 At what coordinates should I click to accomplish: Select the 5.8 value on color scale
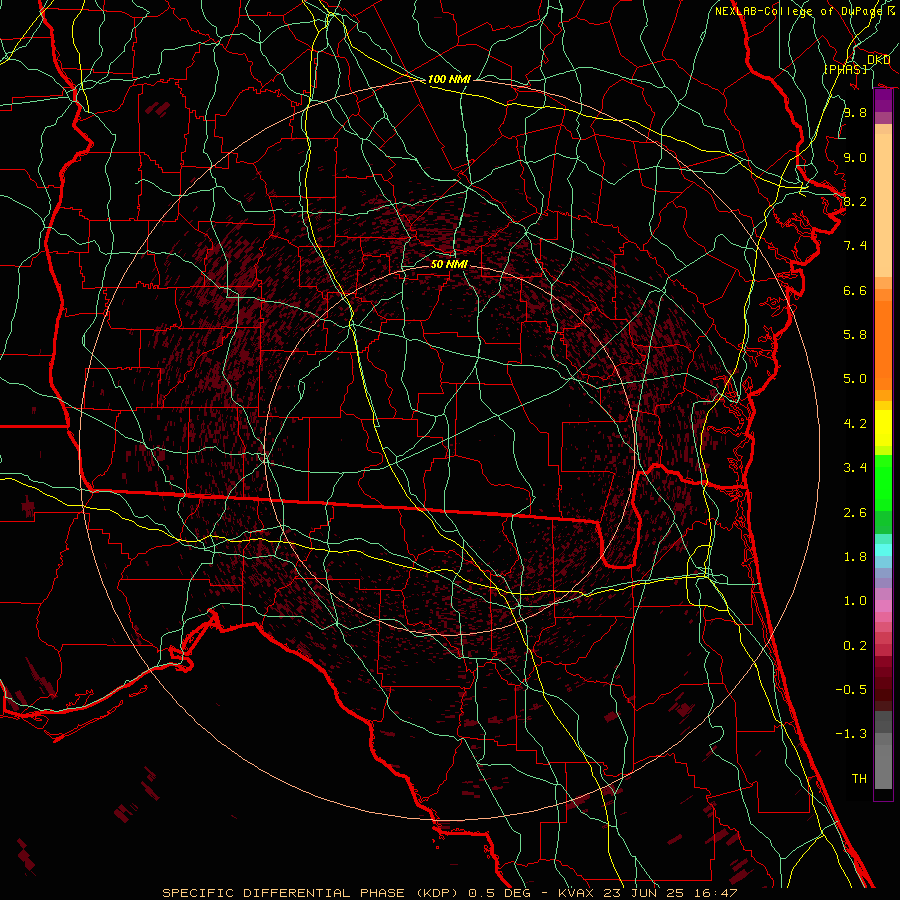coord(855,335)
